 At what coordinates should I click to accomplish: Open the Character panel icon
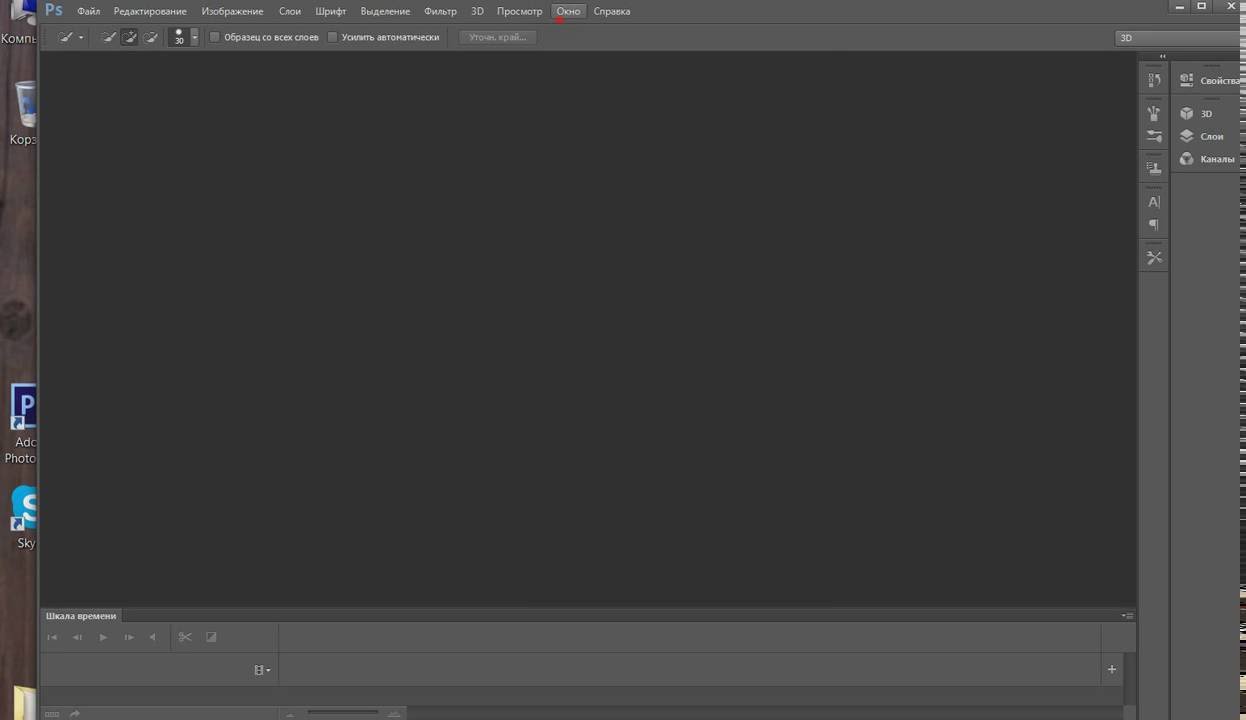(1154, 202)
